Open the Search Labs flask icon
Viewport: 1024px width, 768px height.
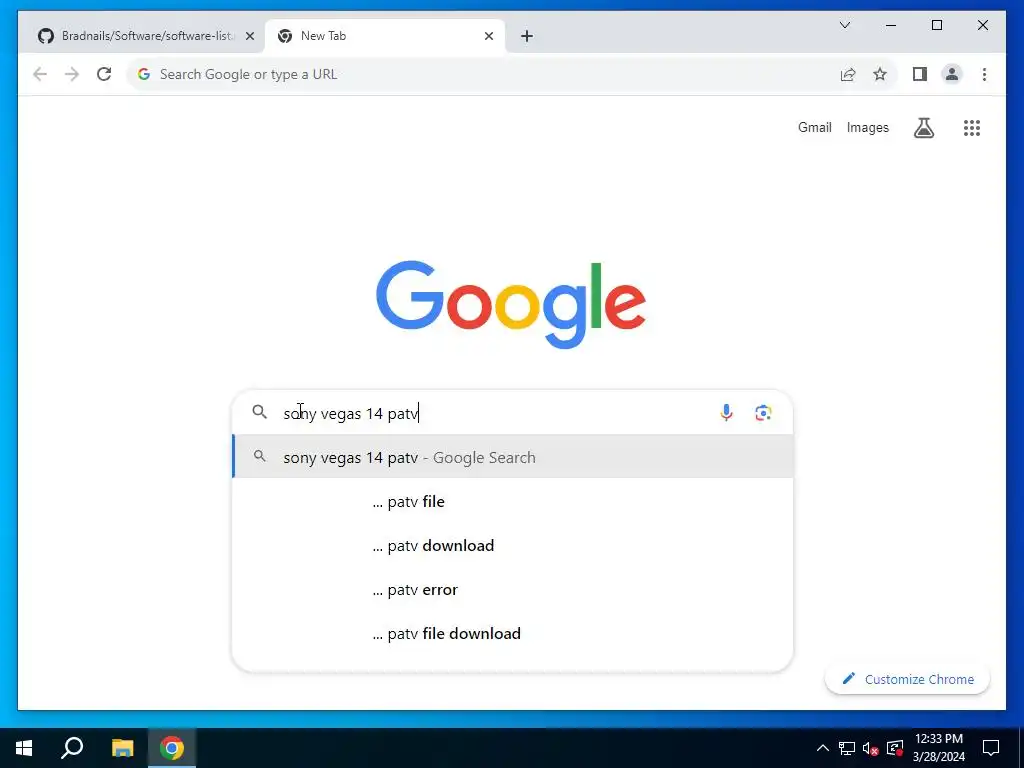click(923, 128)
